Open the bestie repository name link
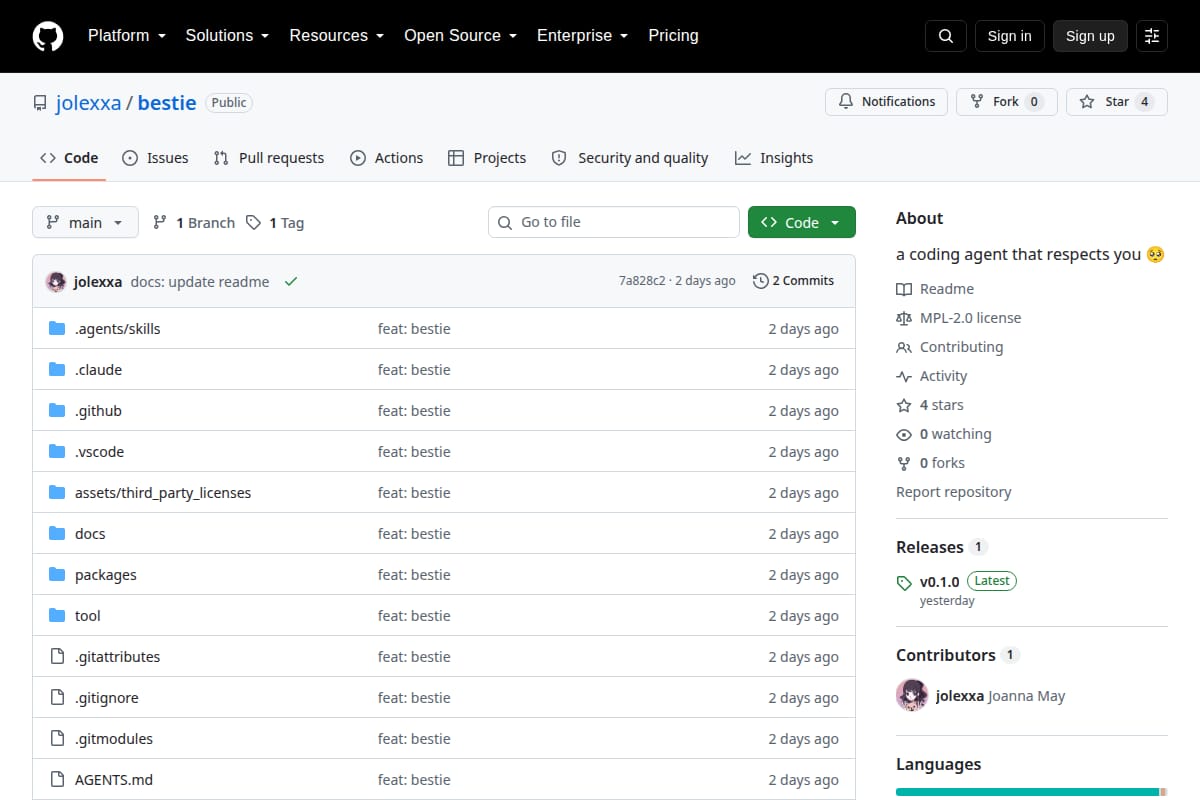1200x800 pixels. [167, 103]
